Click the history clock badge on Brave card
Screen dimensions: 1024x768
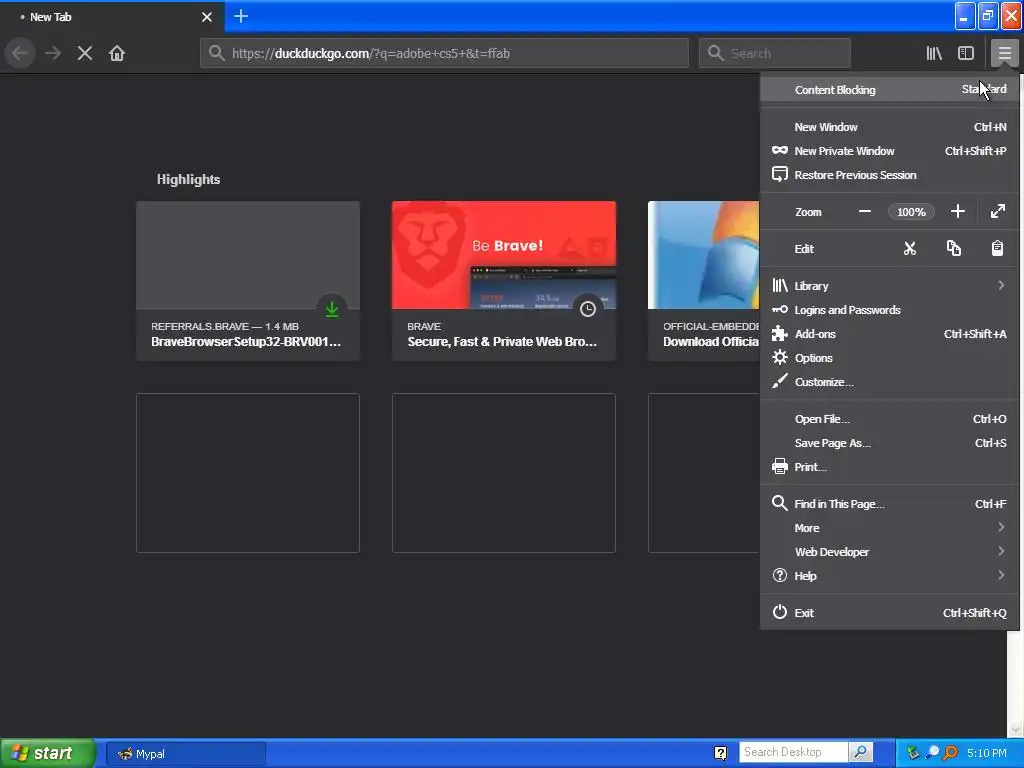[588, 309]
